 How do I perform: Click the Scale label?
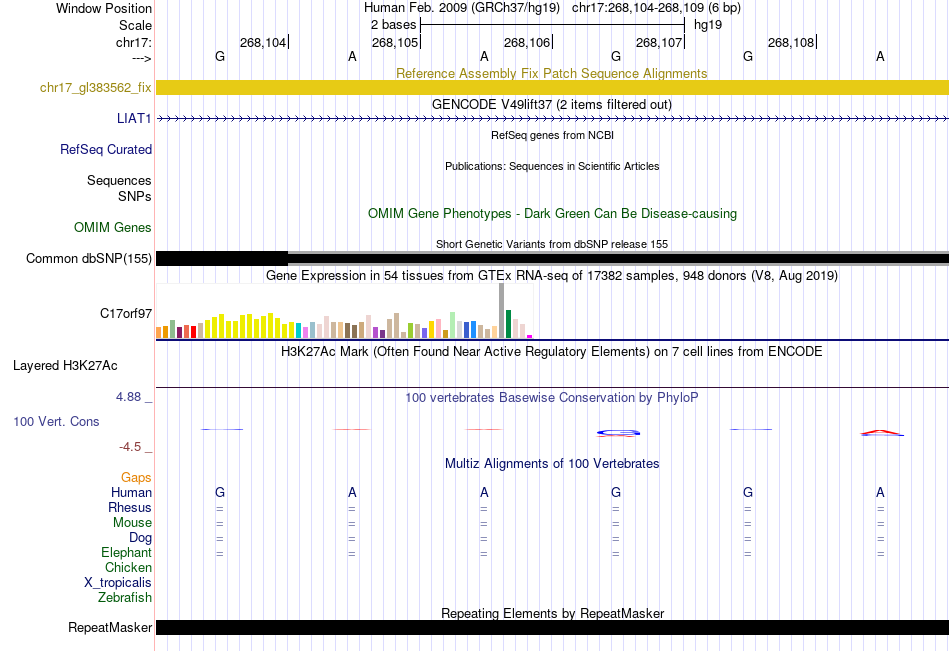coord(135,25)
